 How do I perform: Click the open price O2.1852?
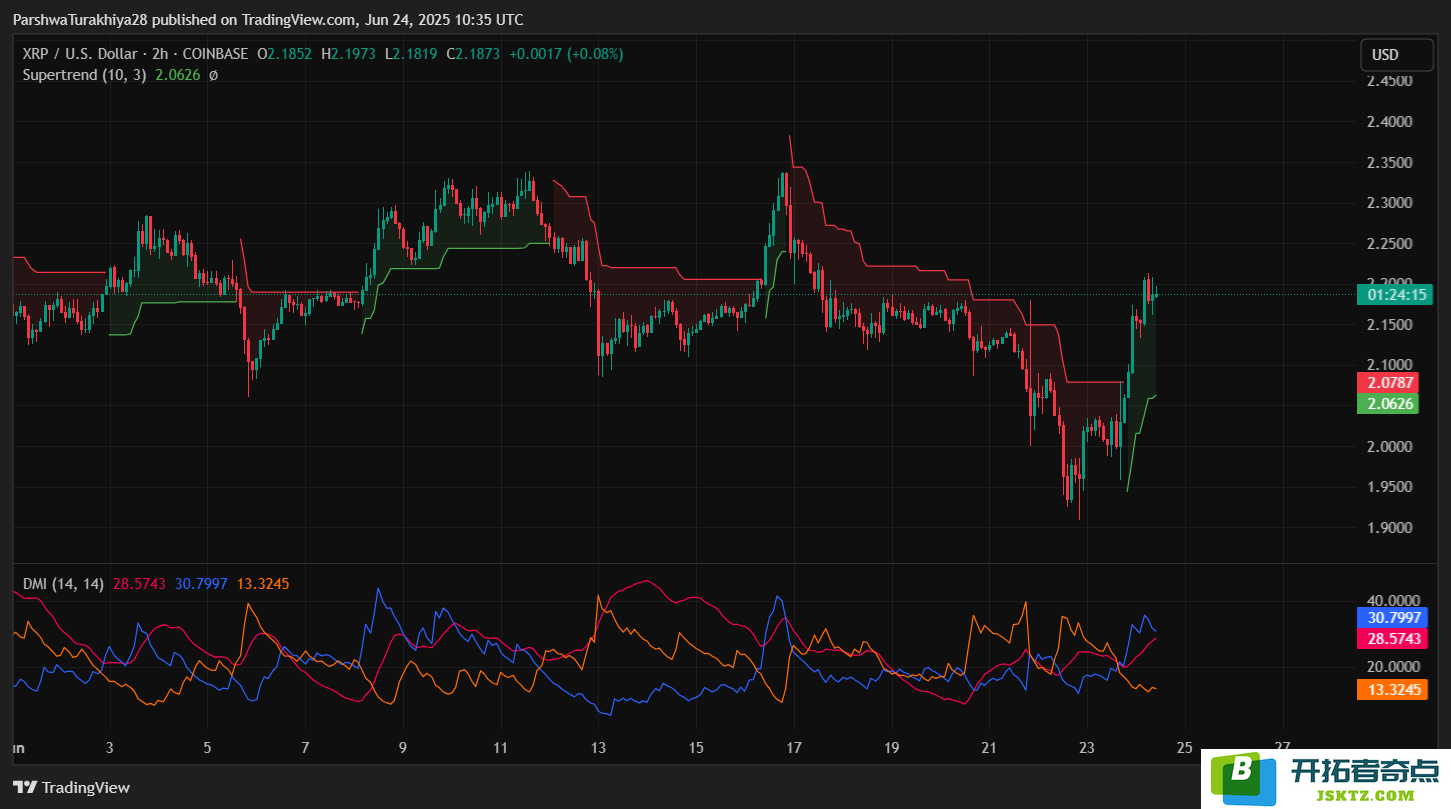coord(284,54)
